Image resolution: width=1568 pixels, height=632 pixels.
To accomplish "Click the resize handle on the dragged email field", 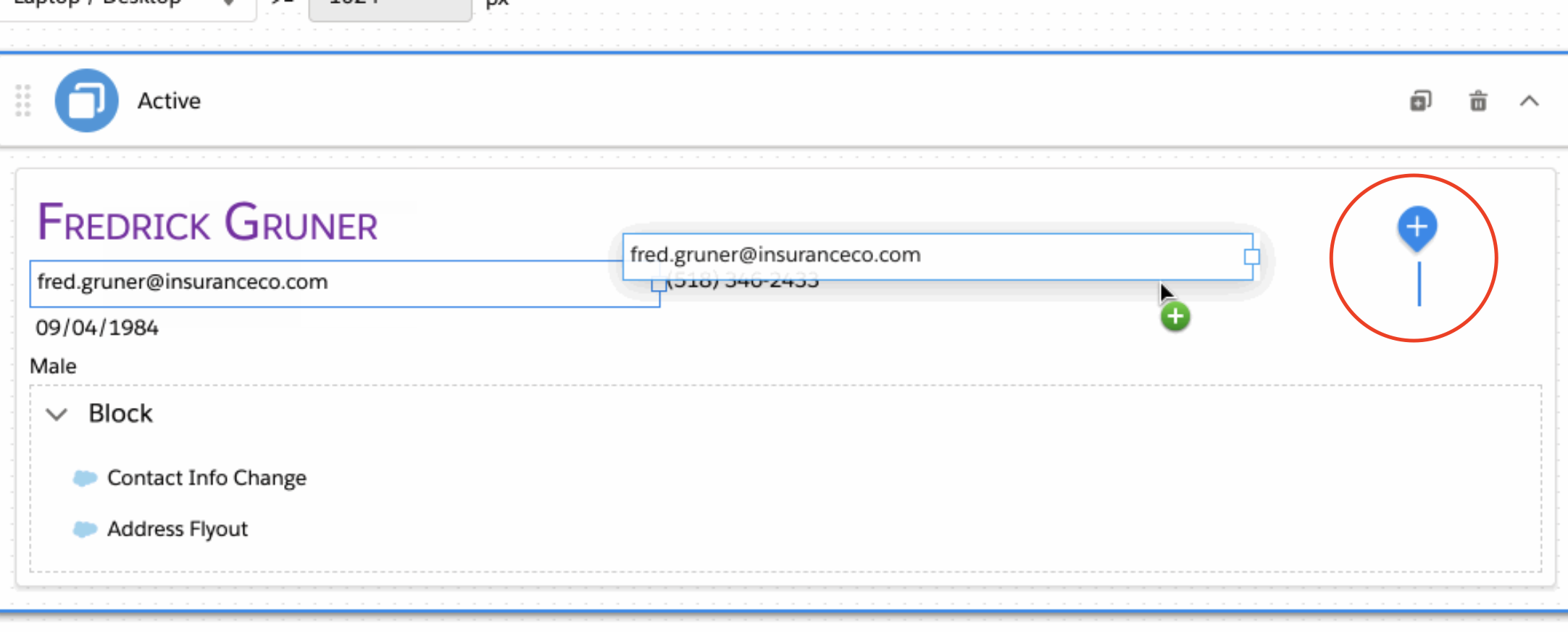I will tap(1251, 257).
